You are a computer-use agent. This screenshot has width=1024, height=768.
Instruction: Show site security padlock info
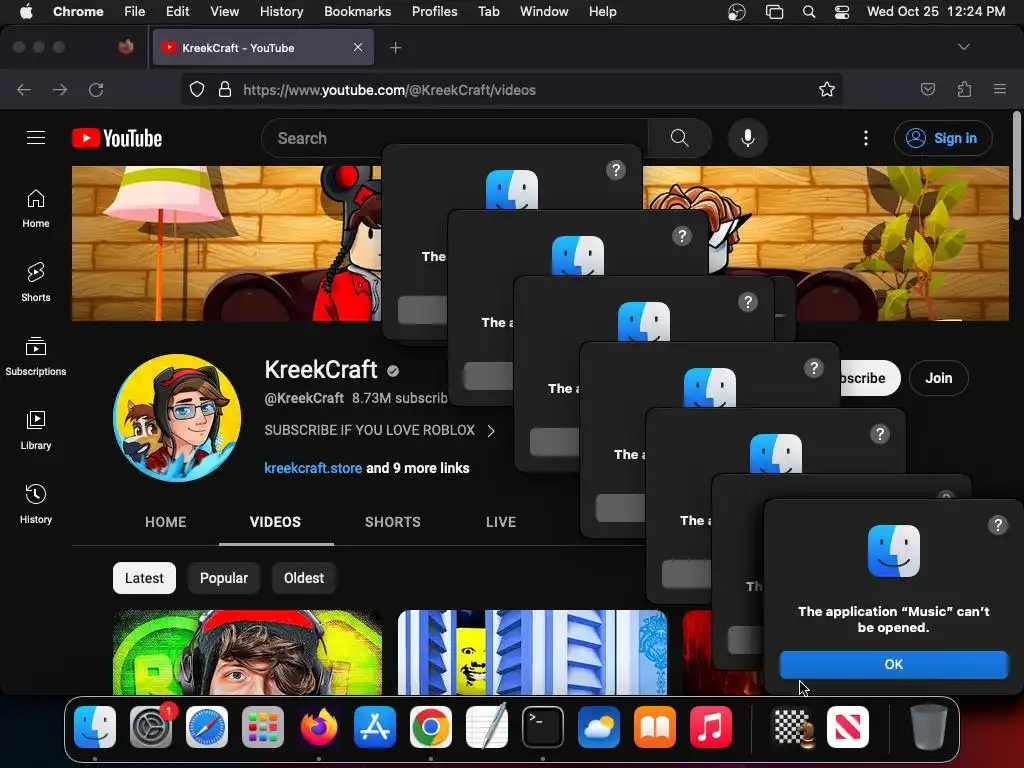pyautogui.click(x=225, y=89)
